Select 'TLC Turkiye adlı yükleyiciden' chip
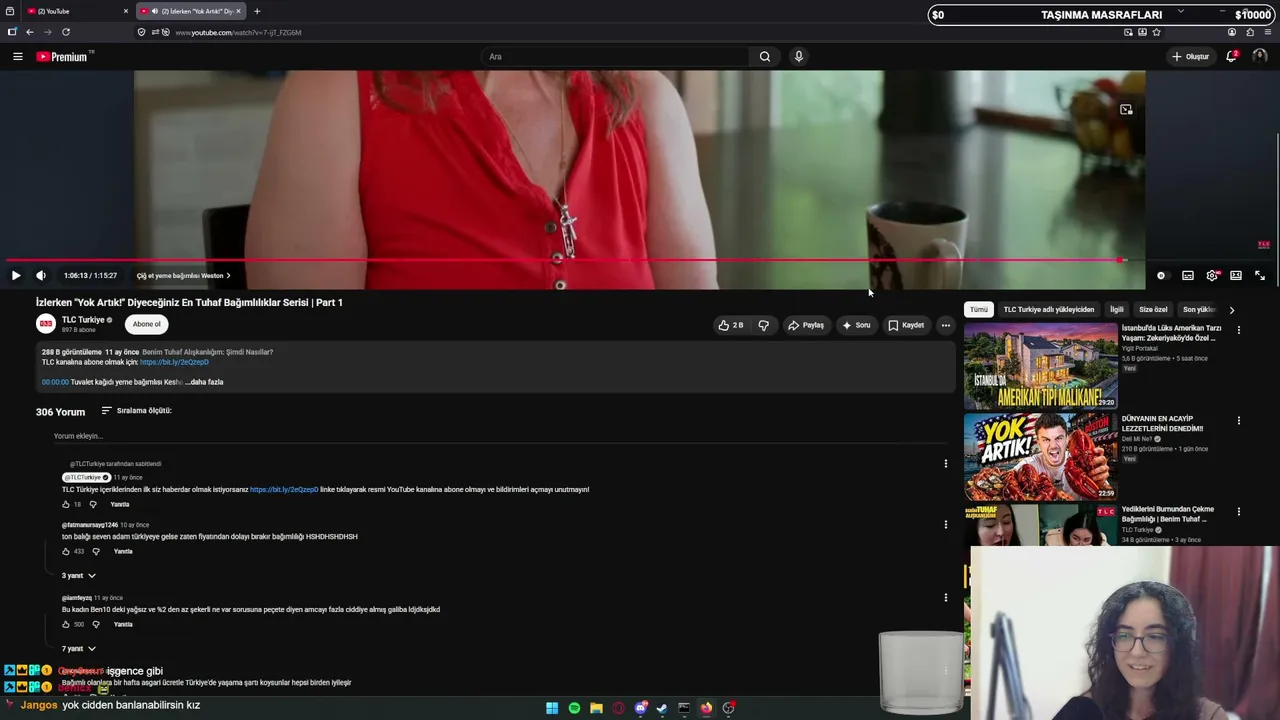The image size is (1280, 720). [1049, 310]
